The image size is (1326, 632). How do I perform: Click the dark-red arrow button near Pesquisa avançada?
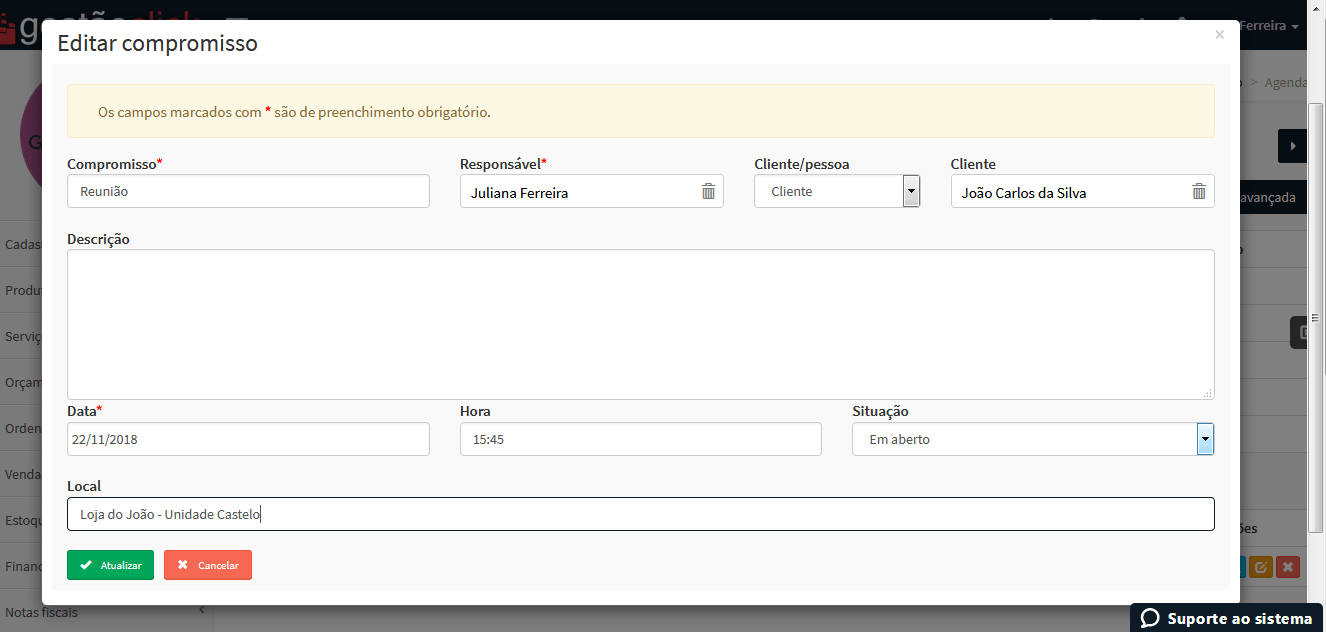click(1291, 145)
